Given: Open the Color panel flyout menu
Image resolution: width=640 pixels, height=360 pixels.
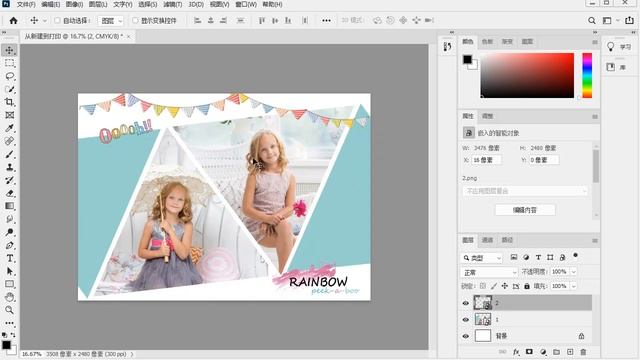Looking at the screenshot, I should click(x=595, y=42).
